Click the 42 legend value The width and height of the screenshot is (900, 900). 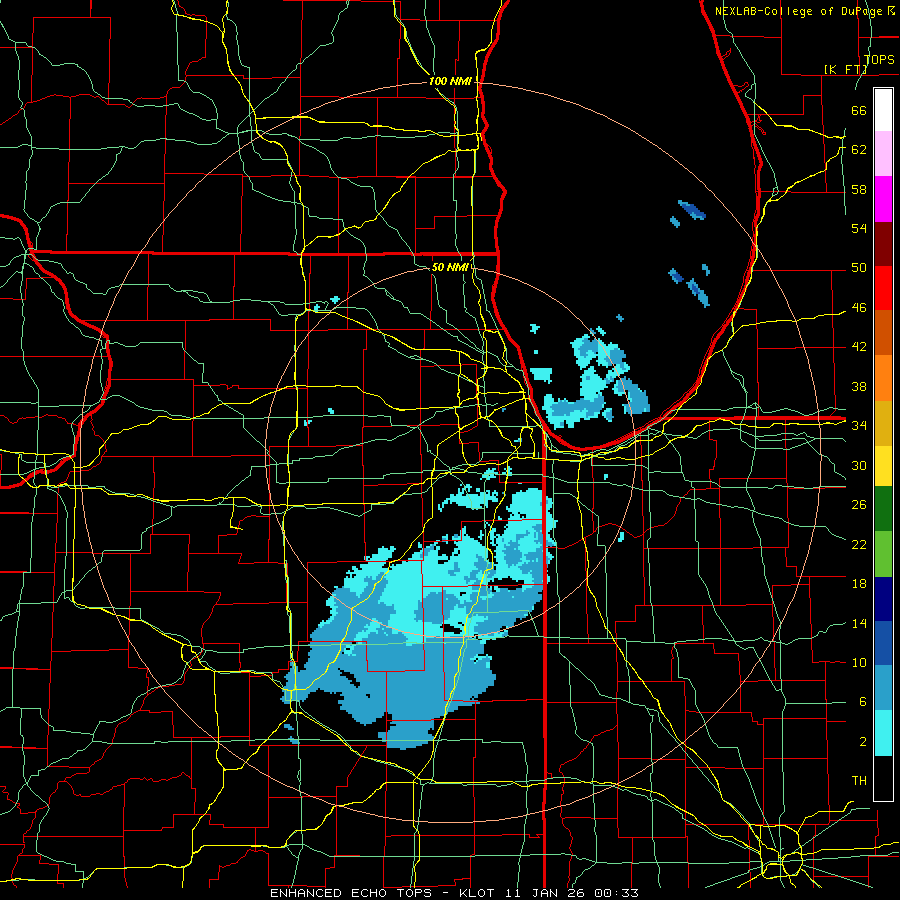[x=859, y=347]
